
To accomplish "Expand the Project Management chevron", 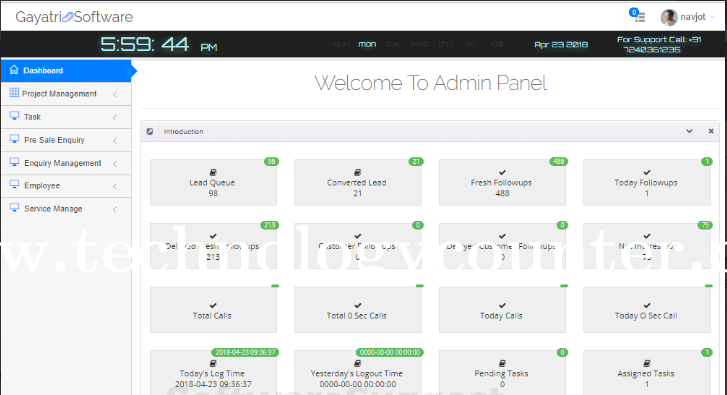I will click(x=115, y=94).
